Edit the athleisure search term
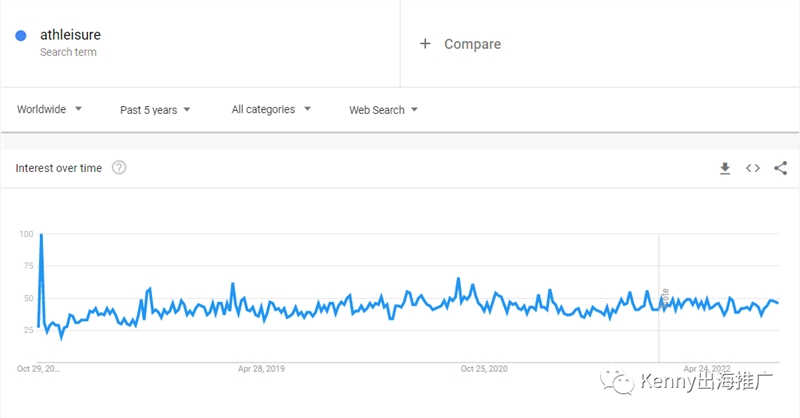800x418 pixels. tap(70, 35)
